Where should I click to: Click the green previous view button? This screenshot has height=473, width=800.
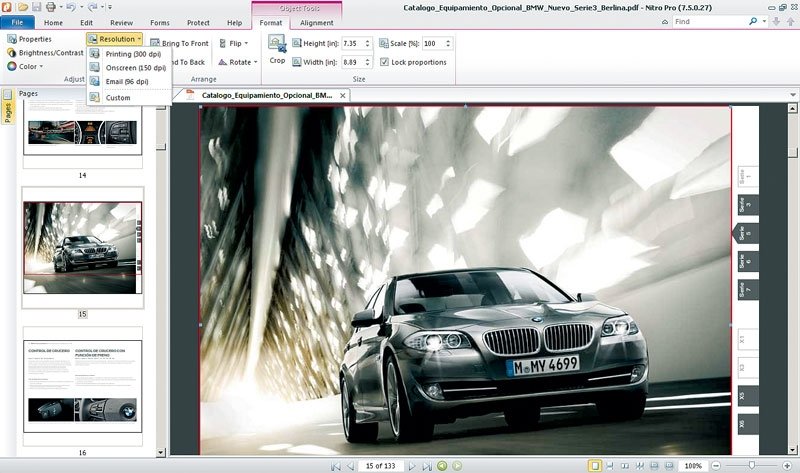point(442,465)
